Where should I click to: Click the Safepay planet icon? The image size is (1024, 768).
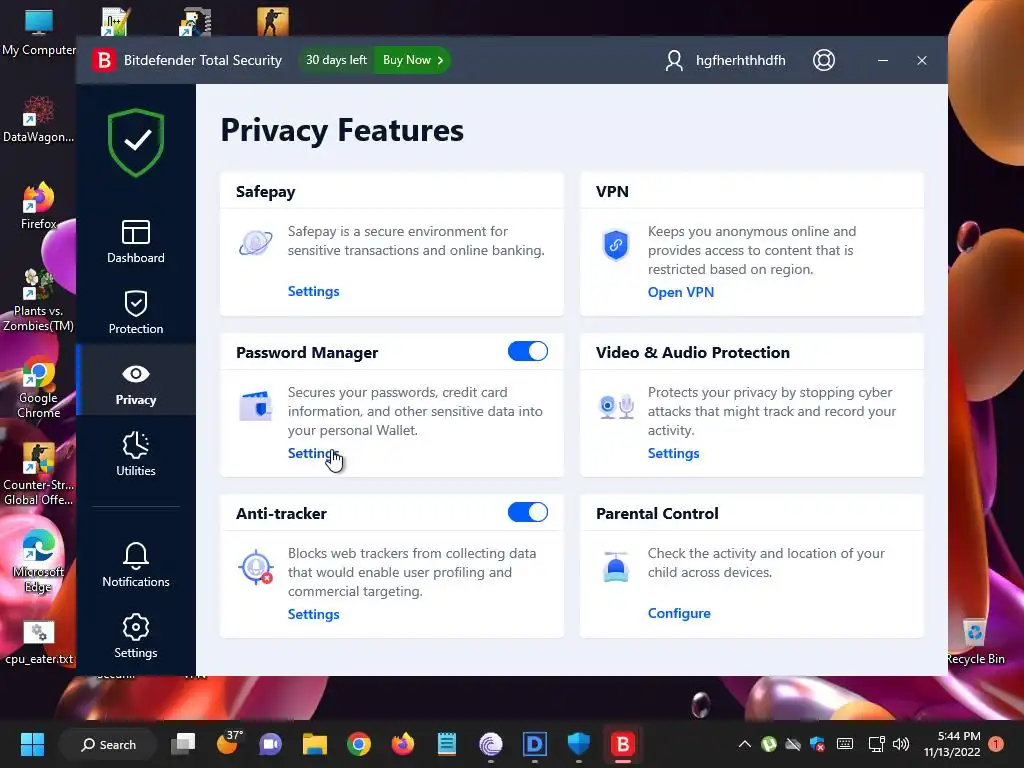point(255,243)
